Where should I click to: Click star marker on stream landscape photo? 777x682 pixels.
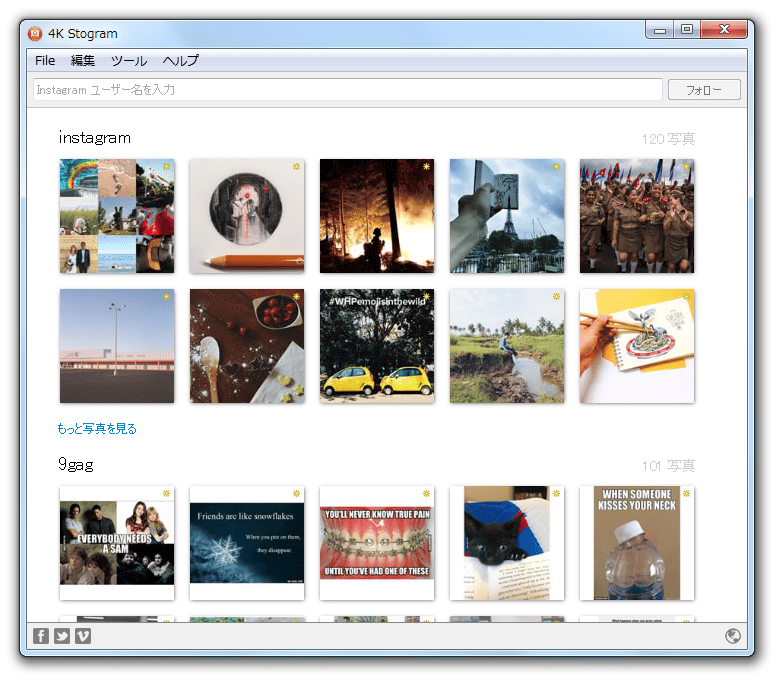coord(556,296)
